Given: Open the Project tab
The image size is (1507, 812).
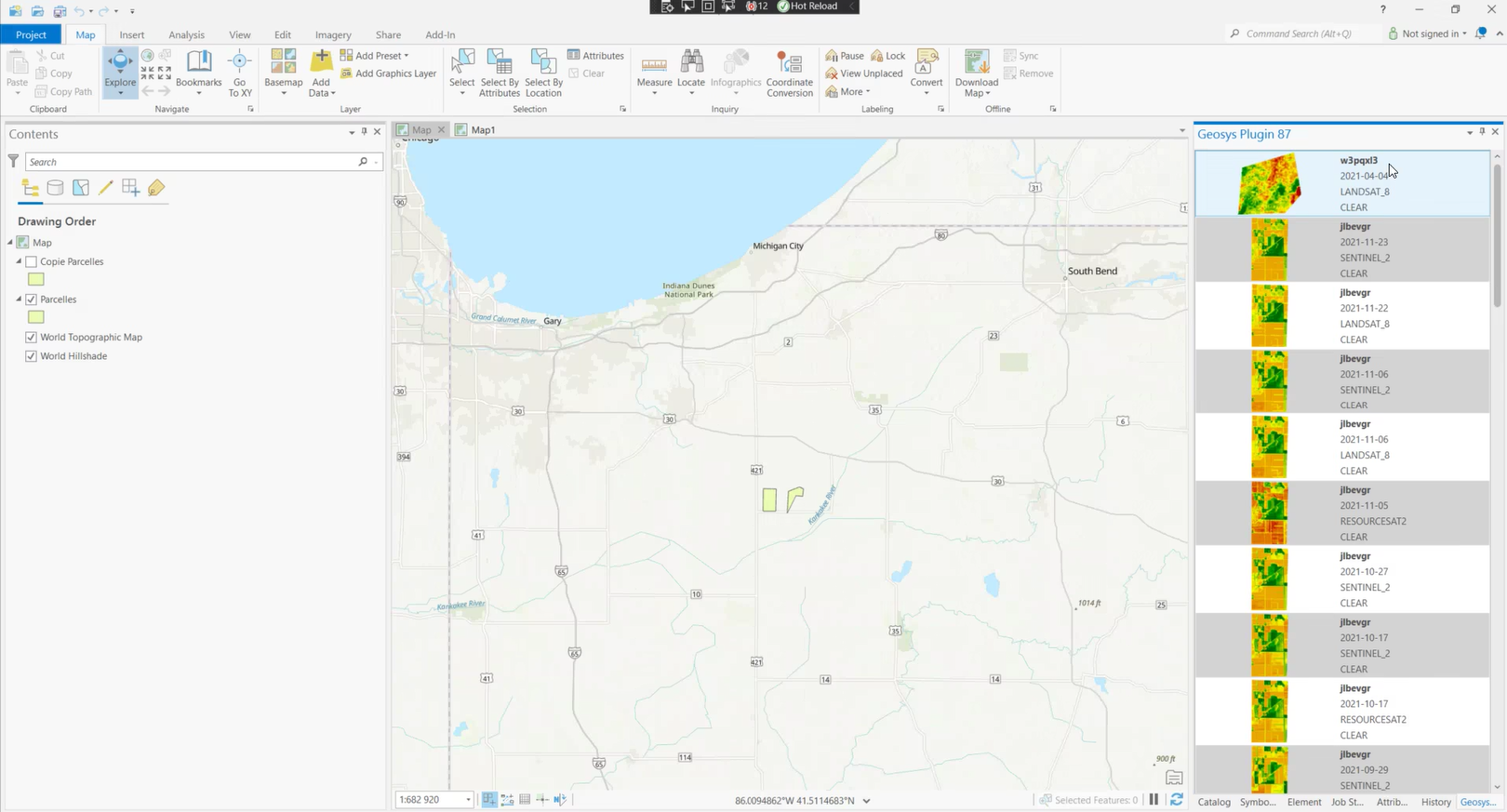Looking at the screenshot, I should point(31,34).
